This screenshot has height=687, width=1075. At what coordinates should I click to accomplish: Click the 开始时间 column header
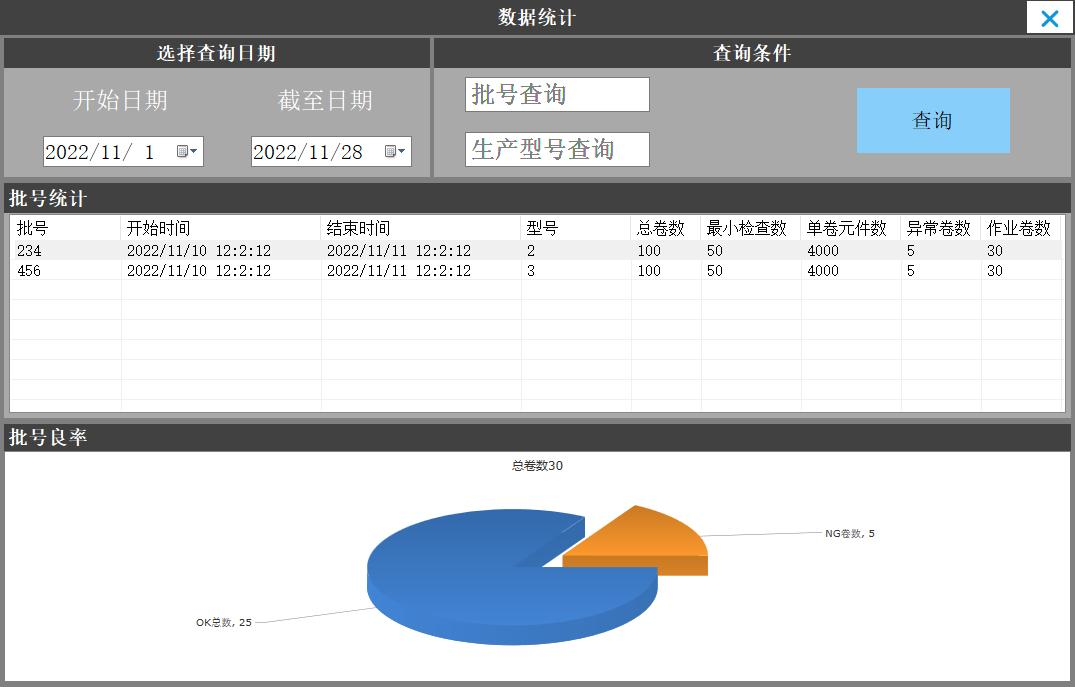[x=221, y=228]
